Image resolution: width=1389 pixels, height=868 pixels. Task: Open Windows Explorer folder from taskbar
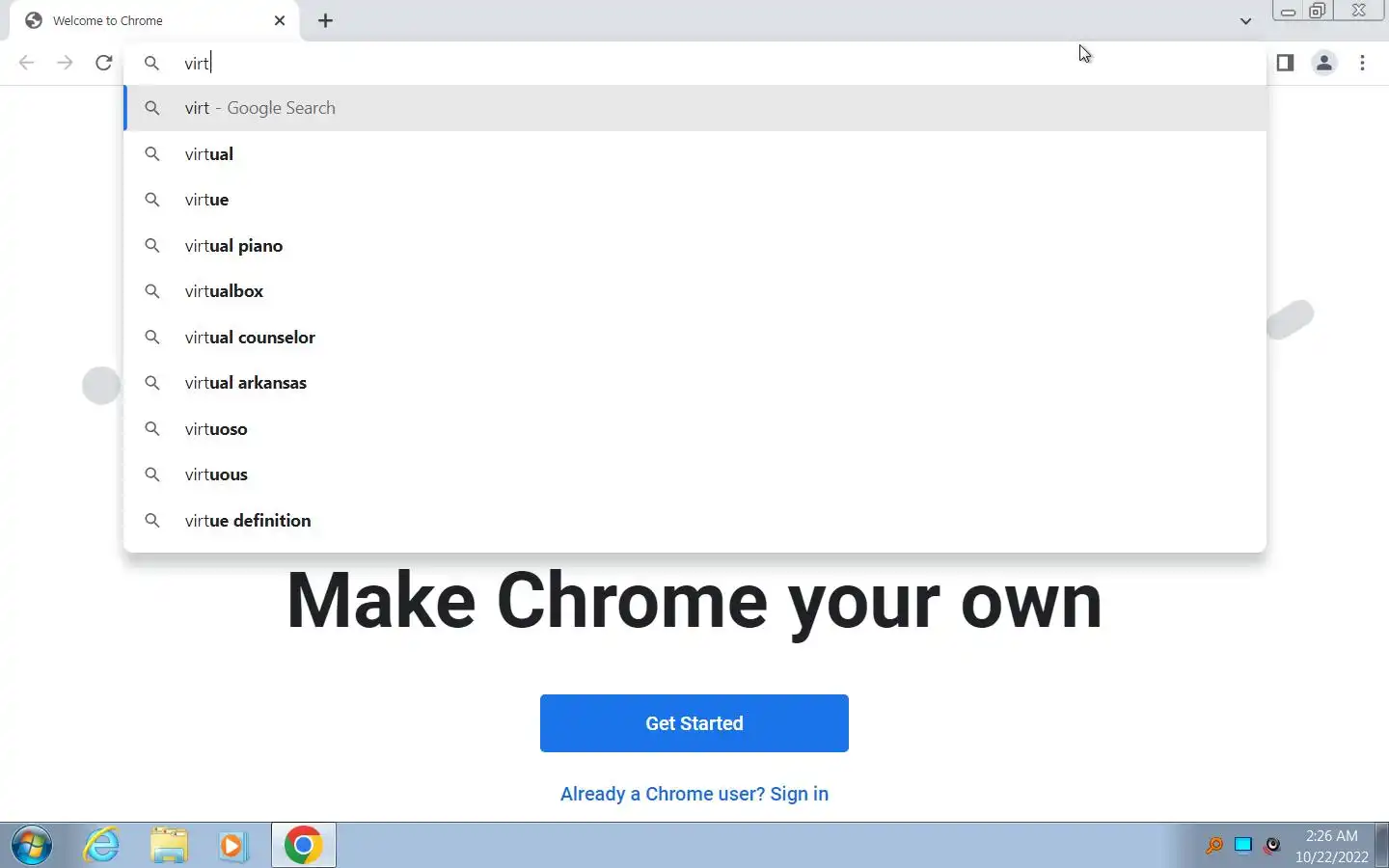[x=170, y=846]
